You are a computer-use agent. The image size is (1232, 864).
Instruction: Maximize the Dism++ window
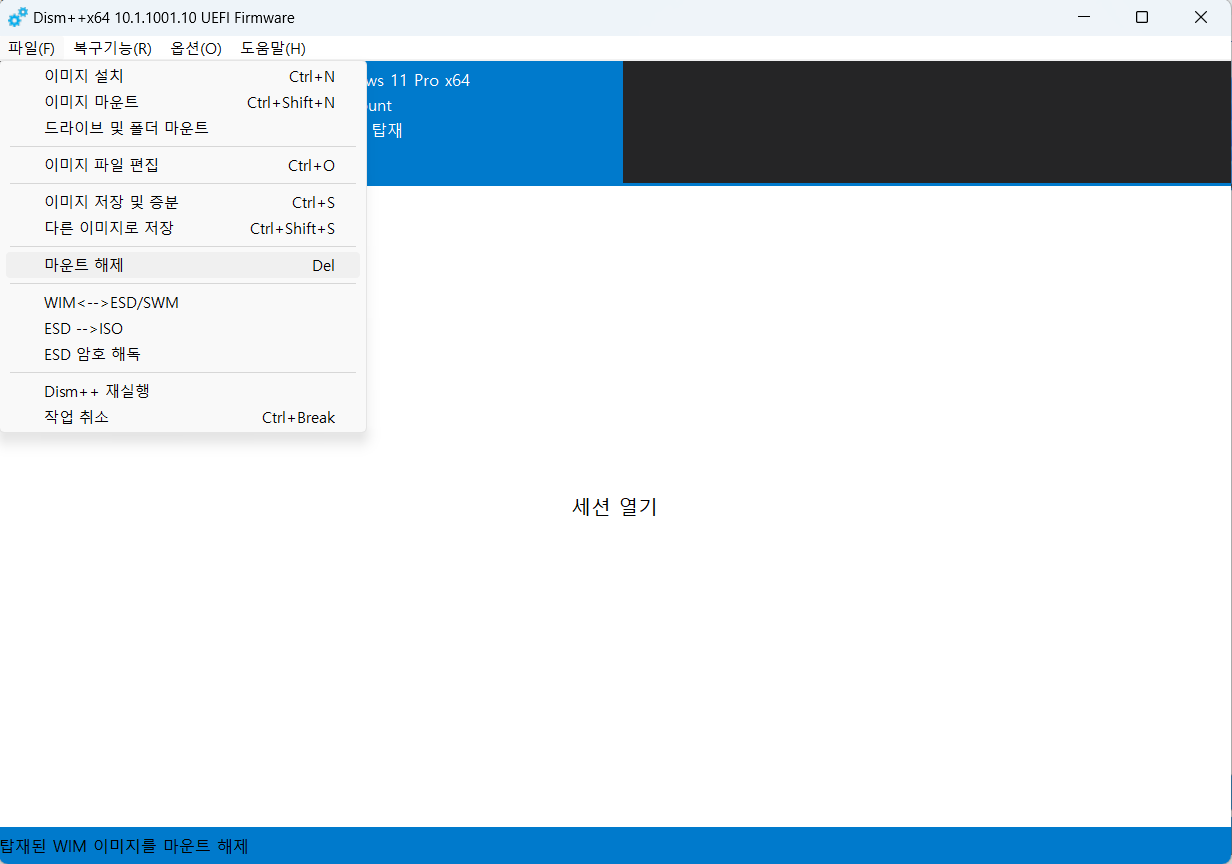(1142, 18)
